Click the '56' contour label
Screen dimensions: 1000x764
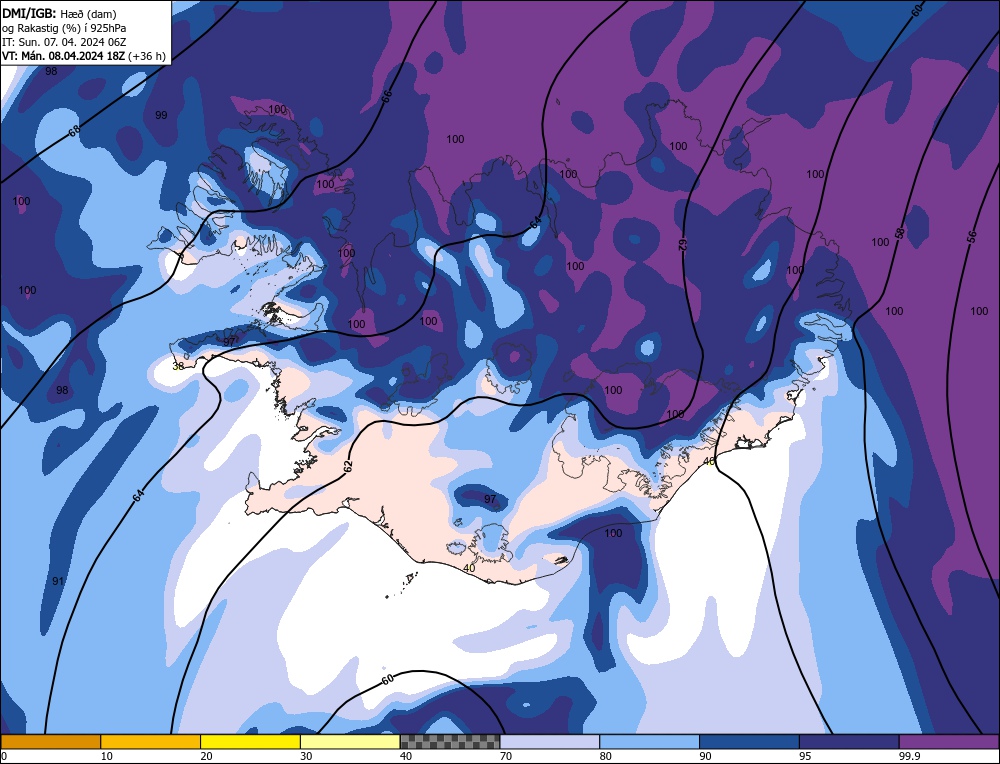pos(971,237)
